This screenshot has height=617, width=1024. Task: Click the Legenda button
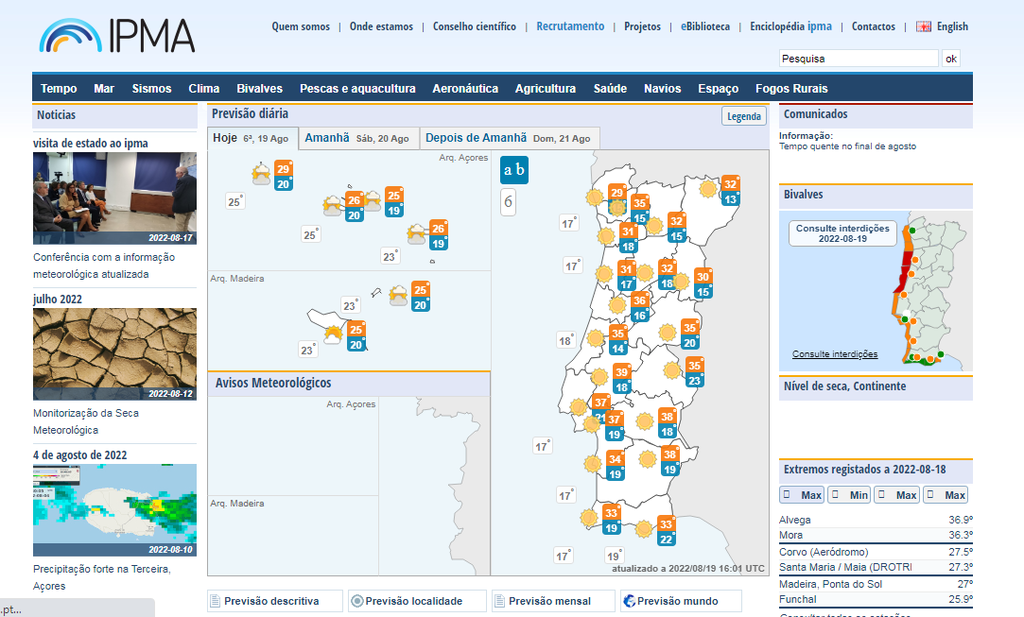point(744,116)
